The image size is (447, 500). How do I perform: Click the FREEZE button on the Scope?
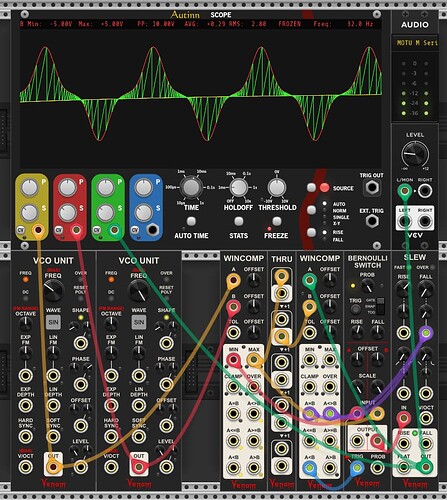277,221
